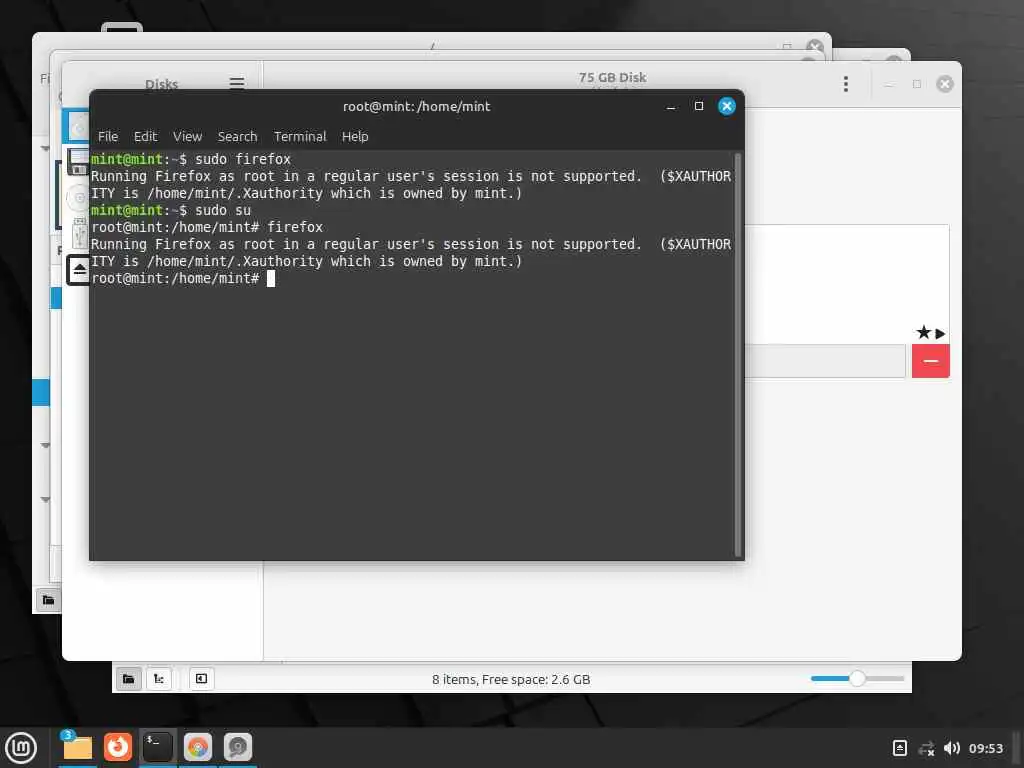Viewport: 1024px width, 768px height.
Task: Adjust the file manager zoom slider
Action: [857, 679]
